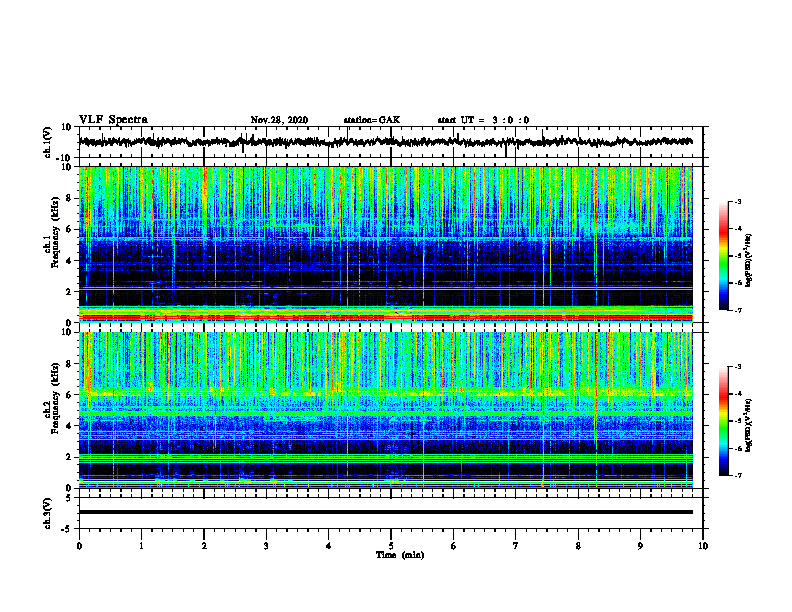Select the "start UT = 3 : 0 : 0" text

(x=483, y=120)
